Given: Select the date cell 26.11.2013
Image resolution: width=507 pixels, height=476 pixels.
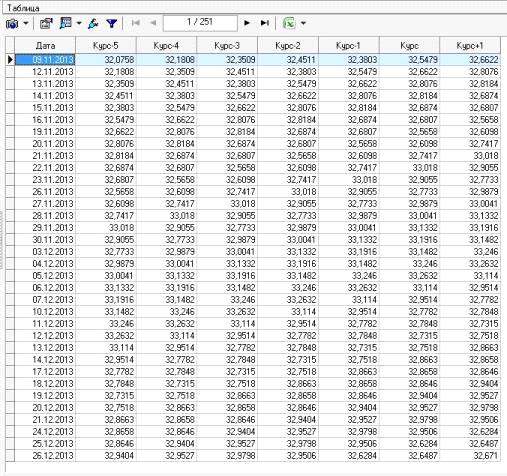Looking at the screenshot, I should click(45, 192).
